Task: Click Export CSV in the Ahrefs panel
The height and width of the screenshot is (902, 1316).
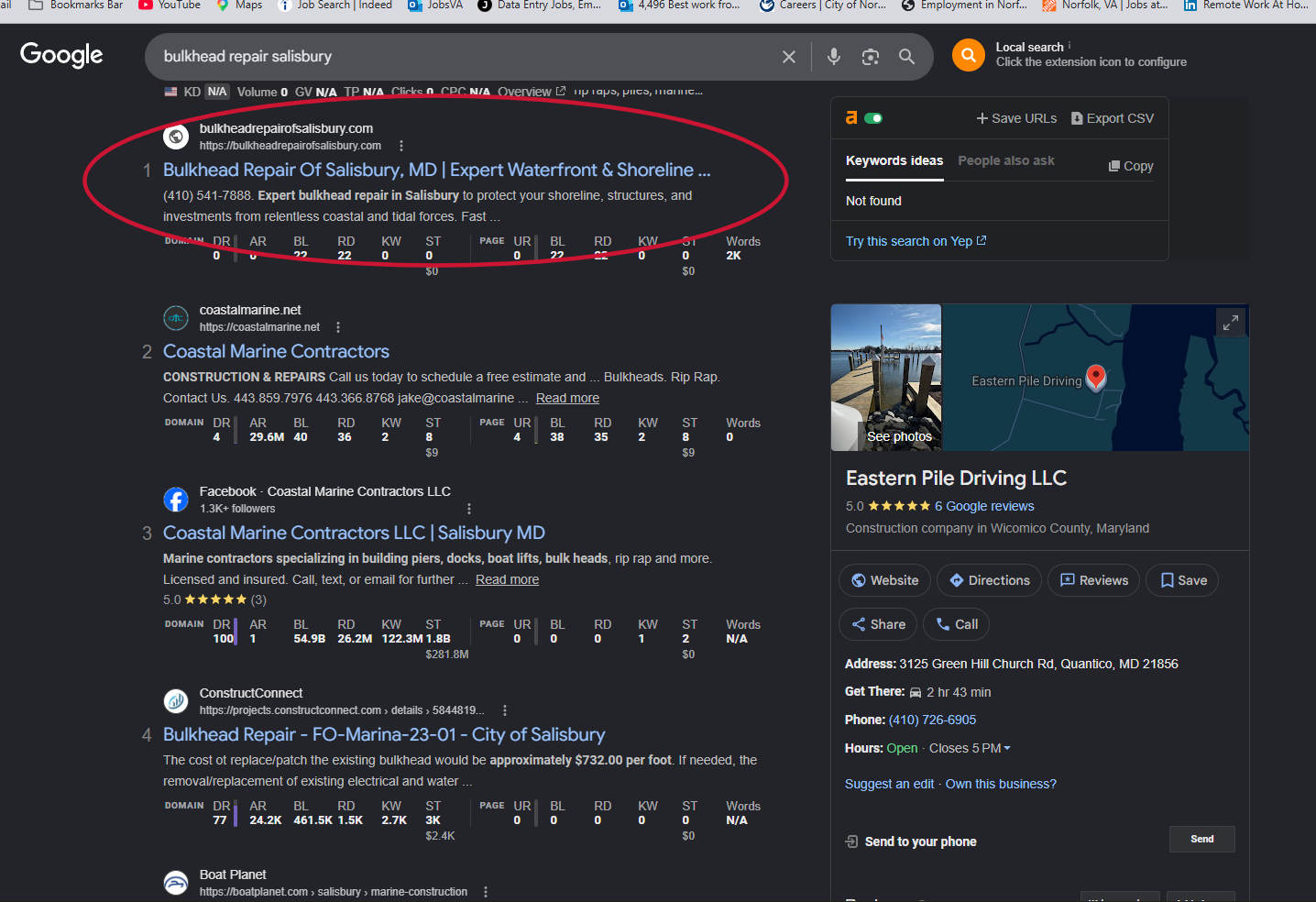Action: (x=1113, y=118)
